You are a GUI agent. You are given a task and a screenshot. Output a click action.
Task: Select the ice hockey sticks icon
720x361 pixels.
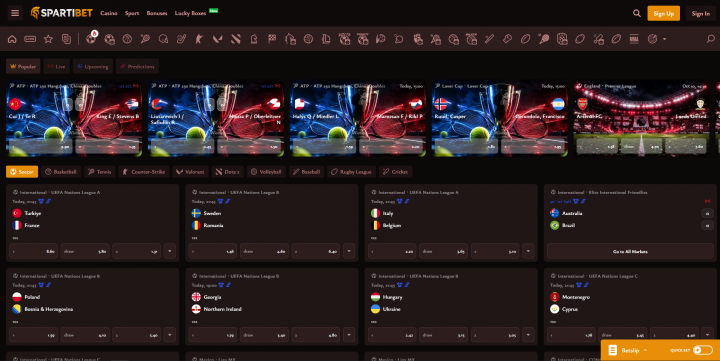coord(181,39)
